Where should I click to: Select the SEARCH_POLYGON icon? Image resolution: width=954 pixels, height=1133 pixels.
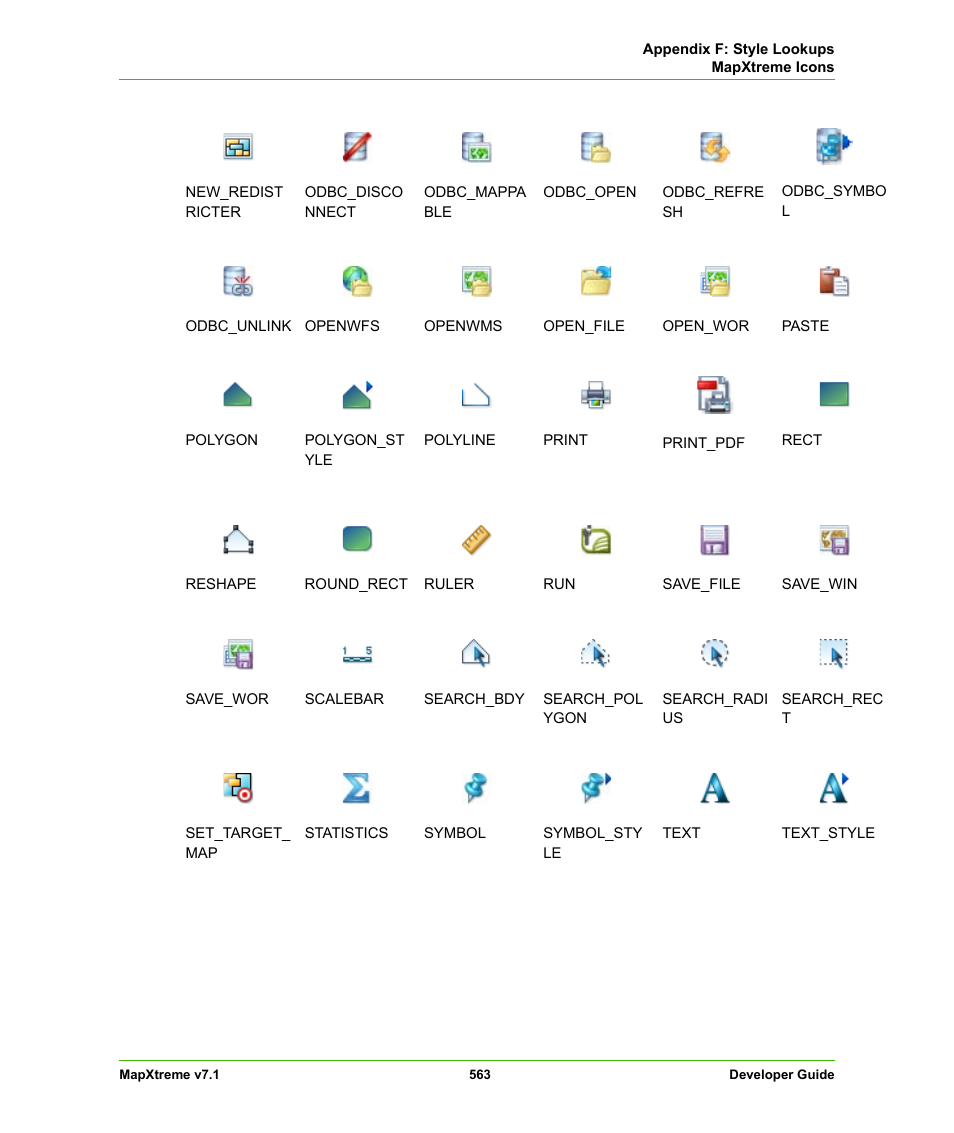coord(596,653)
